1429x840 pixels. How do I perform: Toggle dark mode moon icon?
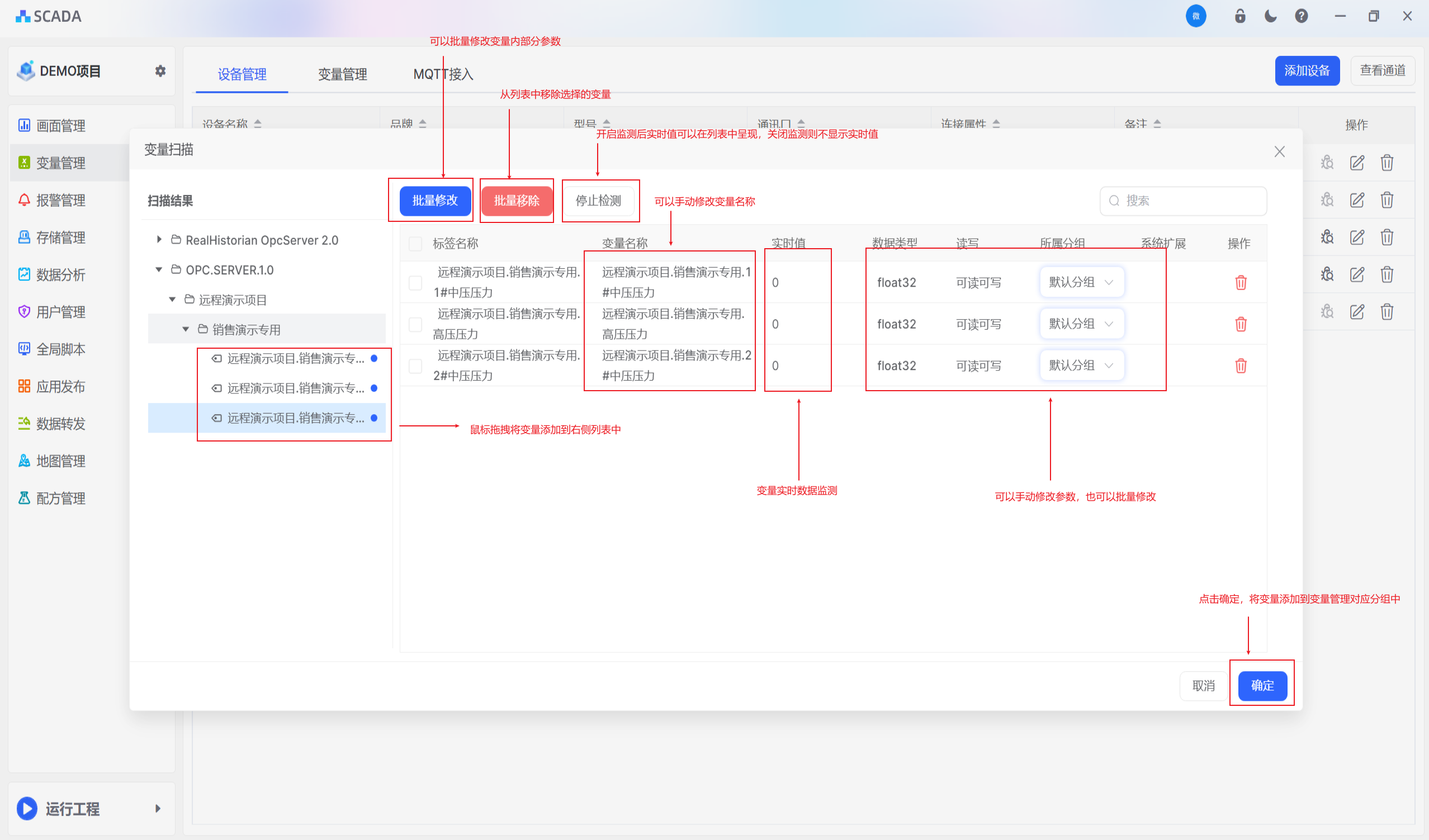(1270, 16)
